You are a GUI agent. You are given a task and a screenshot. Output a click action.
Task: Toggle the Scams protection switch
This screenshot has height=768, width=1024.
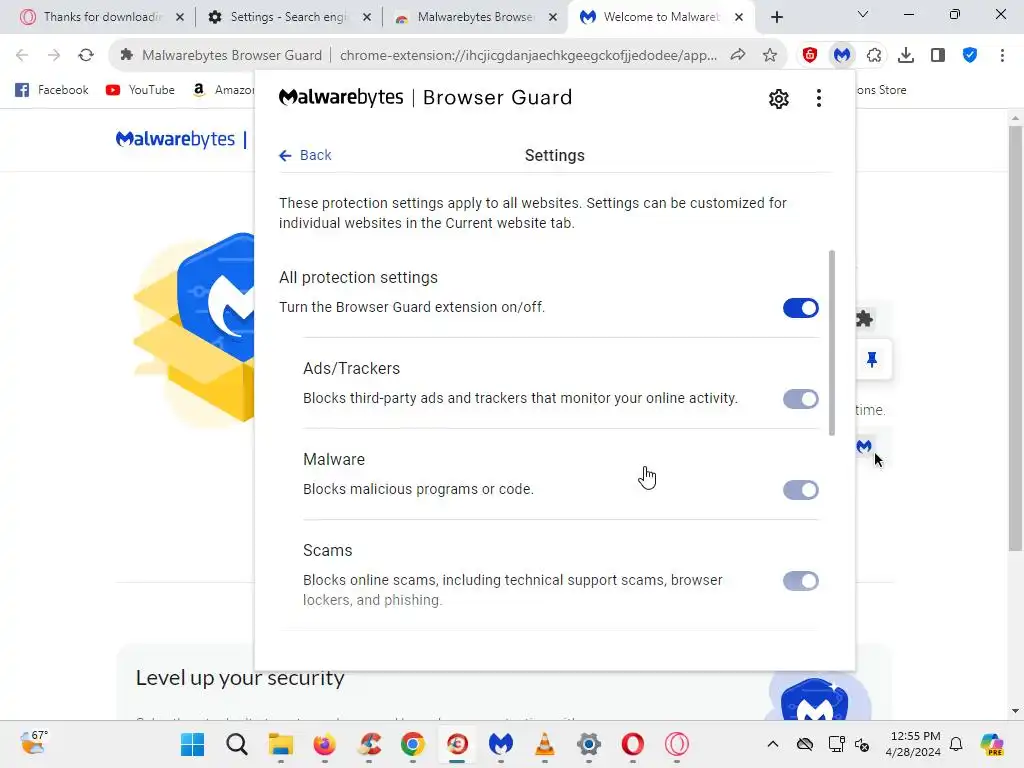(801, 581)
